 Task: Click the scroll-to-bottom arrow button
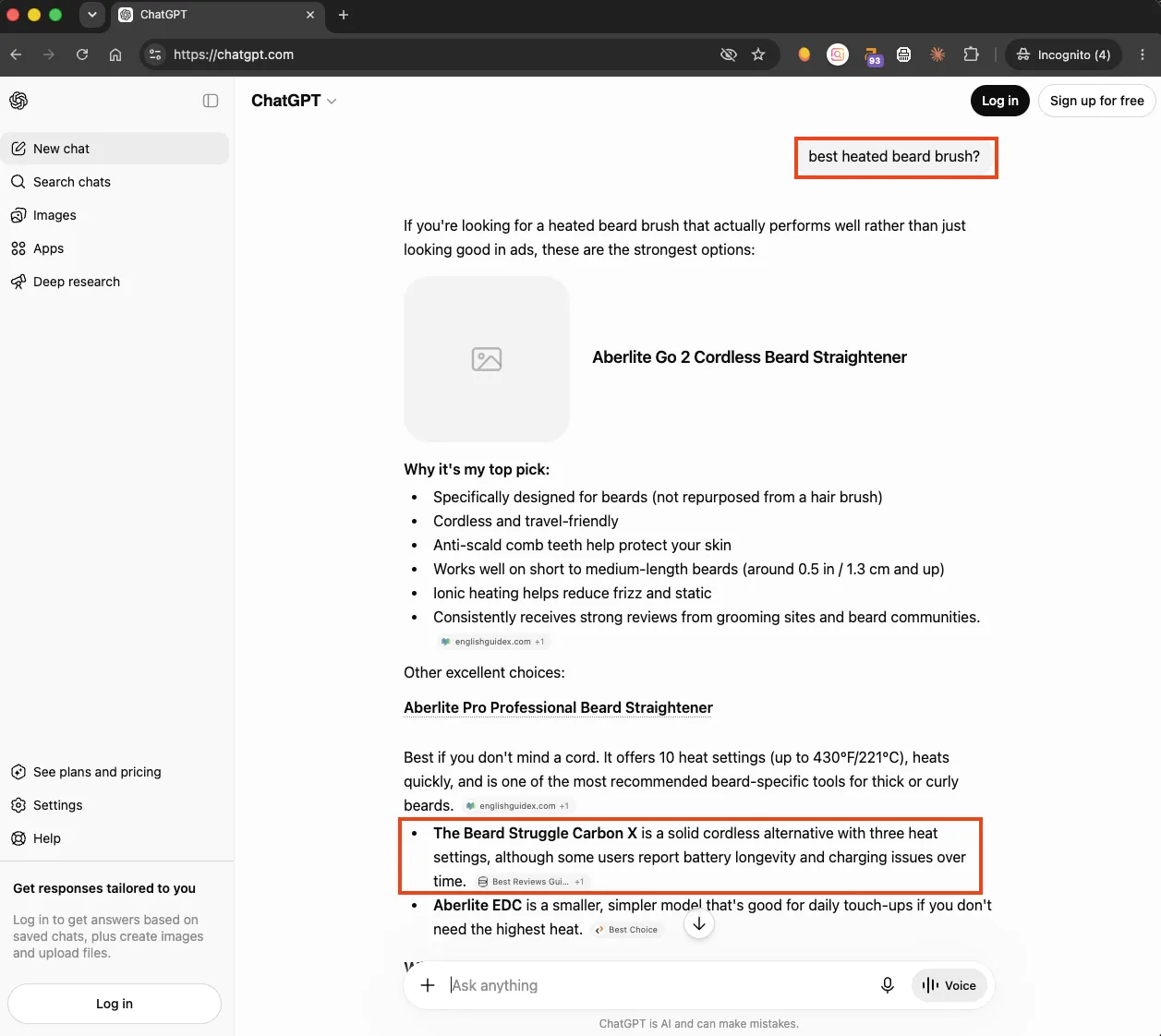699,924
